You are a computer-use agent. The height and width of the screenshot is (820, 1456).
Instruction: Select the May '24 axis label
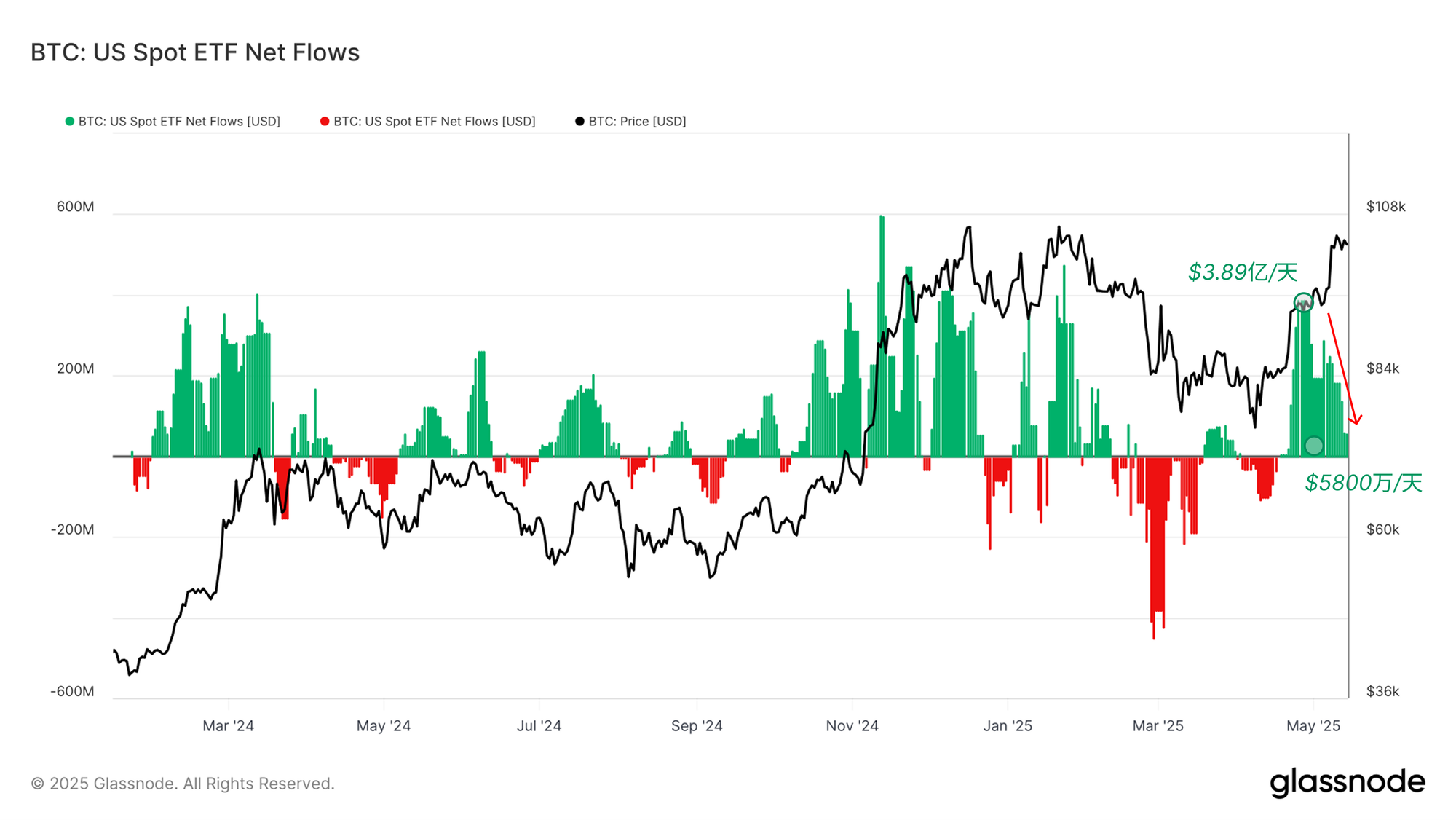pos(384,726)
